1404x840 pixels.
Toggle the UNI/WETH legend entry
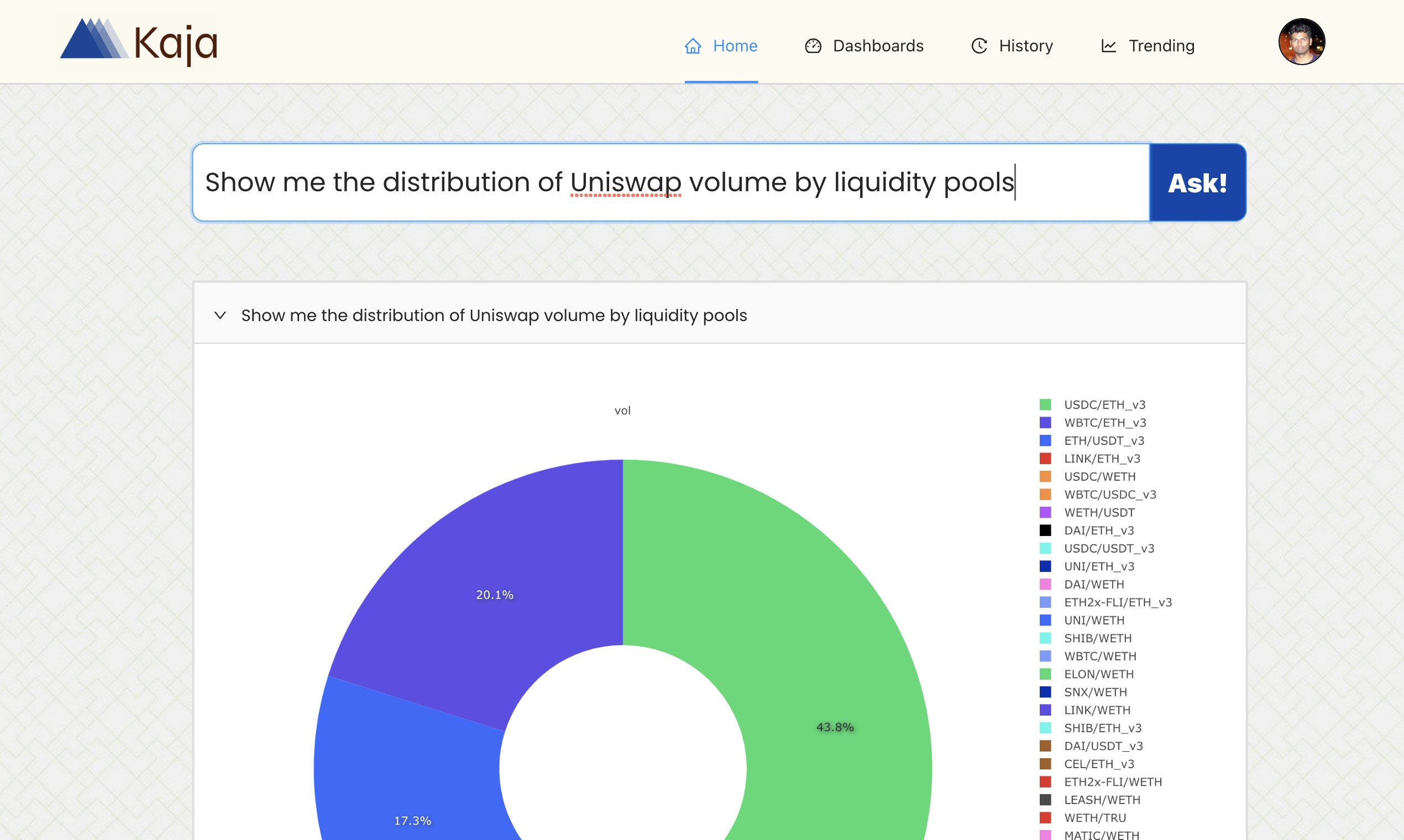tap(1082, 621)
